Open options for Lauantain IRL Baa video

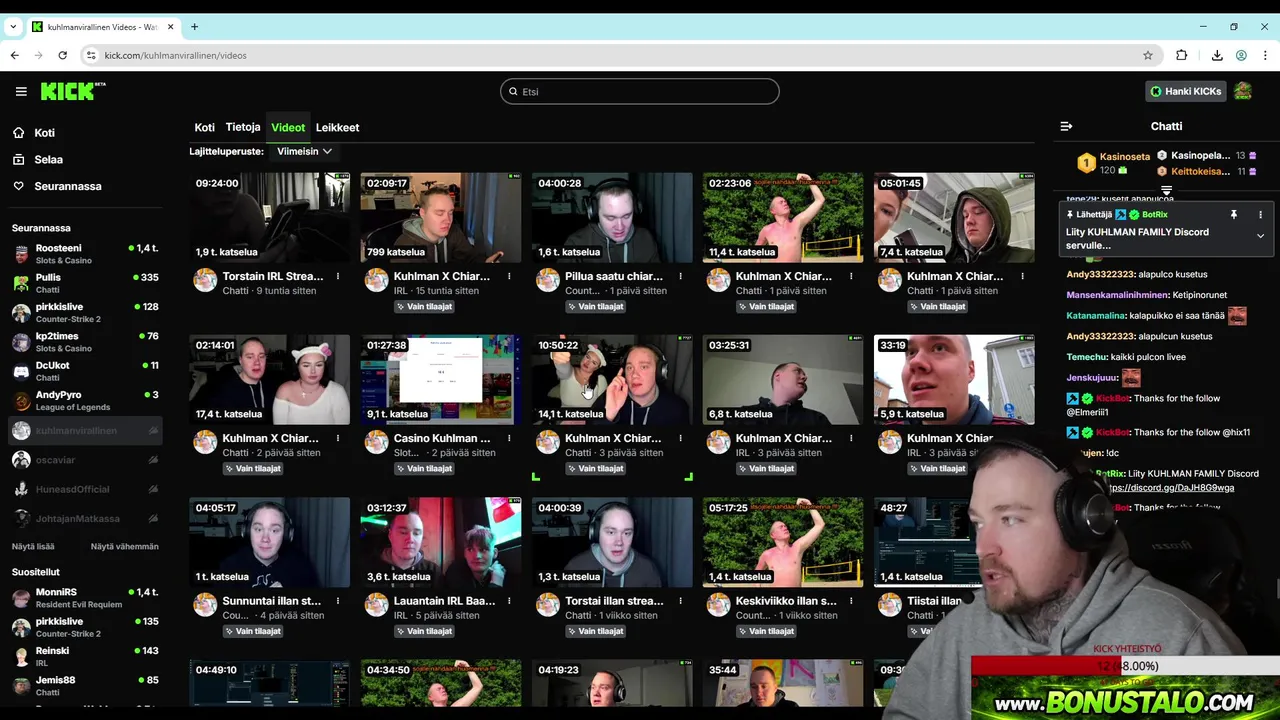point(509,601)
